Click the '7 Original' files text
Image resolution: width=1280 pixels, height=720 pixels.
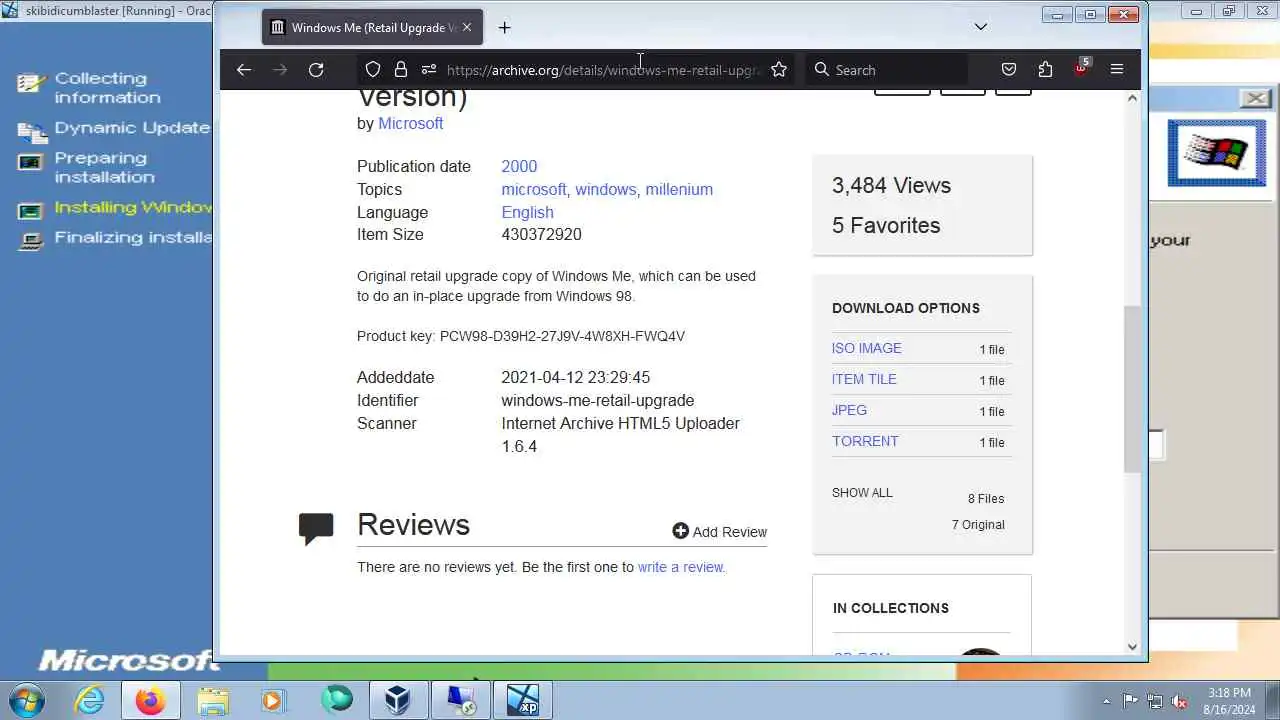(978, 524)
